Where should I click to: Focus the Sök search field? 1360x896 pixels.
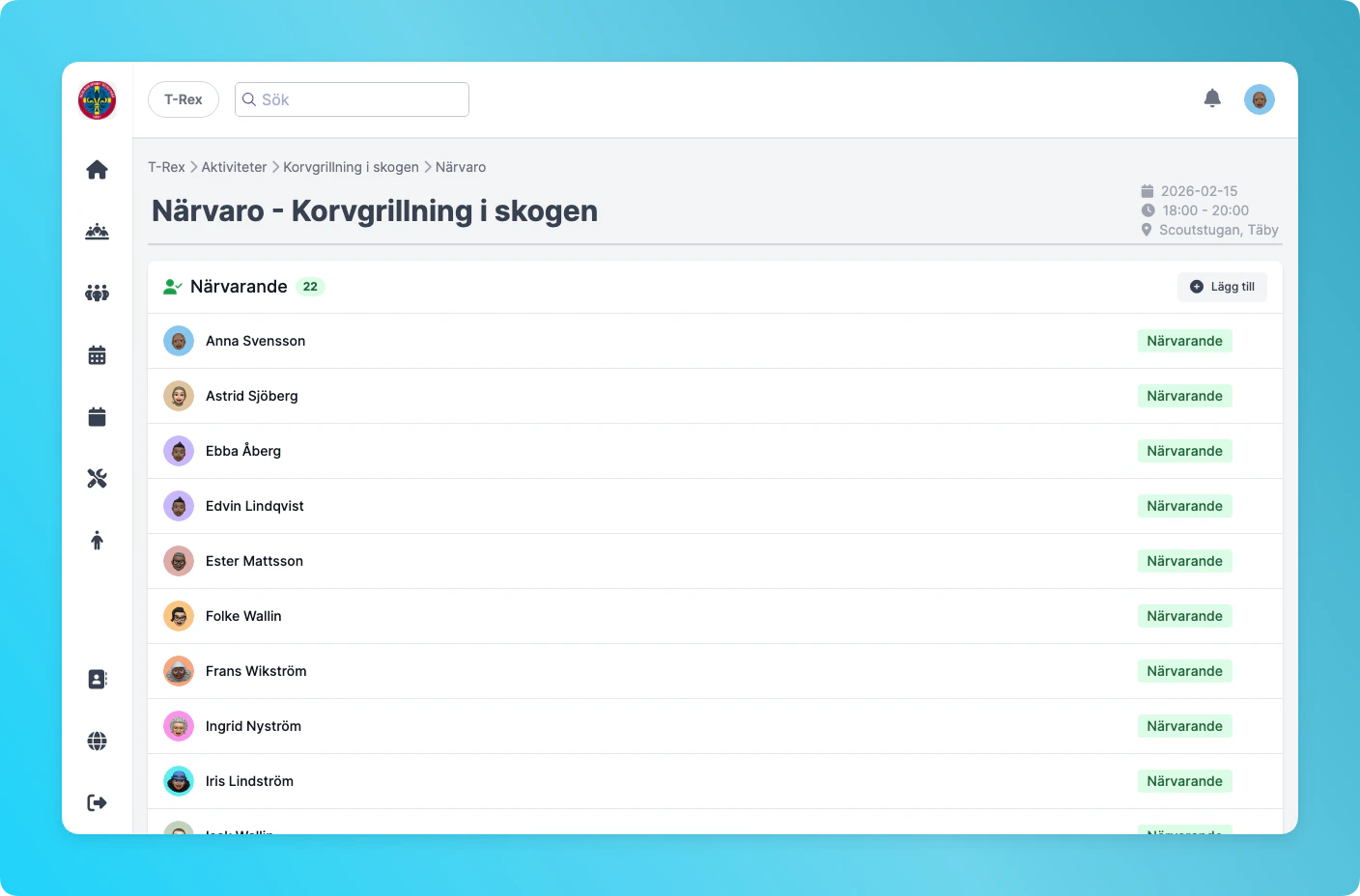coord(352,99)
